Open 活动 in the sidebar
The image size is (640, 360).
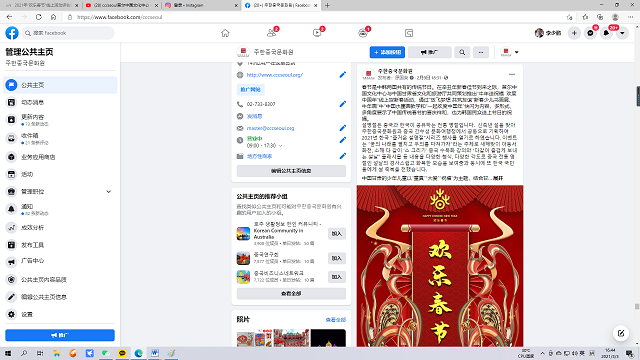pos(60,174)
